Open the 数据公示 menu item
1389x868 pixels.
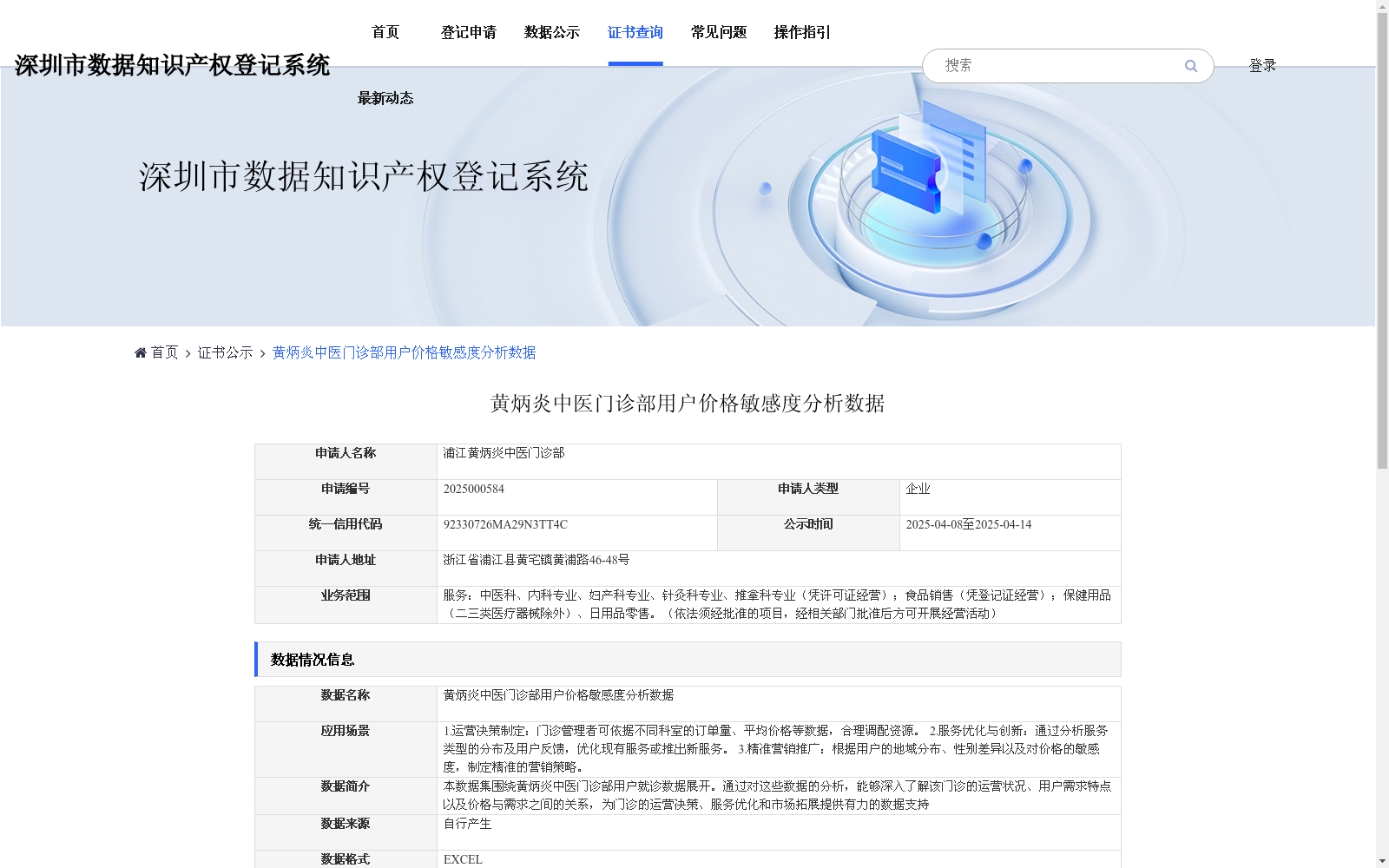pyautogui.click(x=552, y=32)
